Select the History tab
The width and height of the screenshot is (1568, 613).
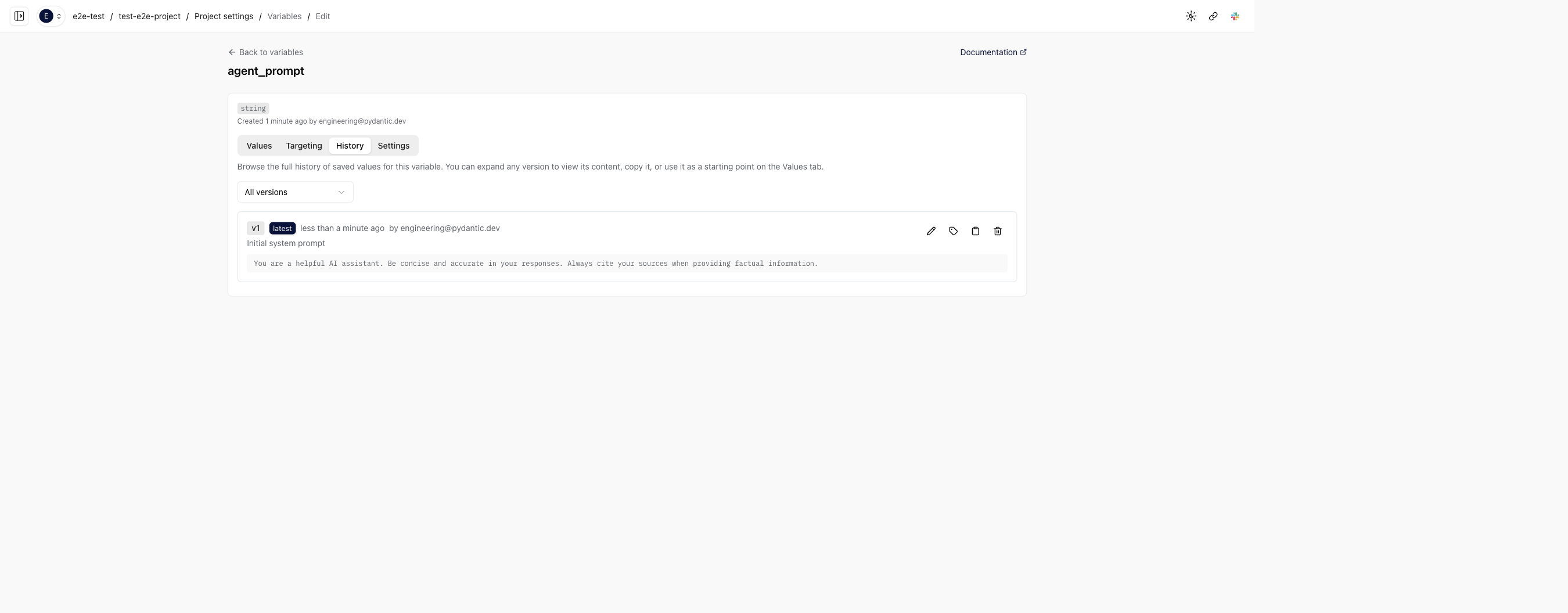[350, 146]
